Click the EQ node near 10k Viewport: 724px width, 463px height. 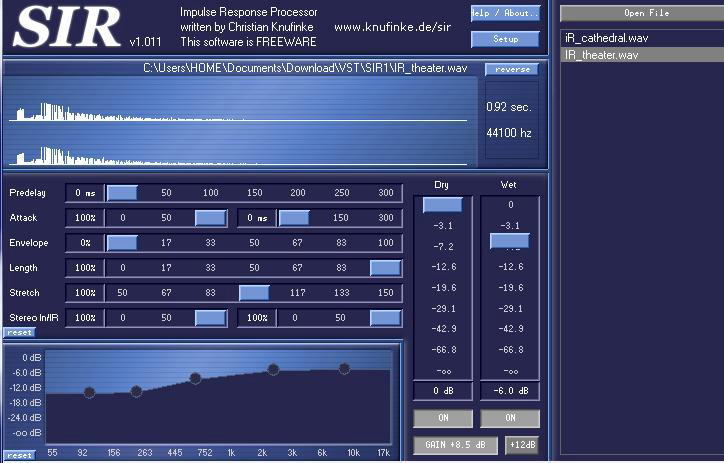pyautogui.click(x=344, y=368)
